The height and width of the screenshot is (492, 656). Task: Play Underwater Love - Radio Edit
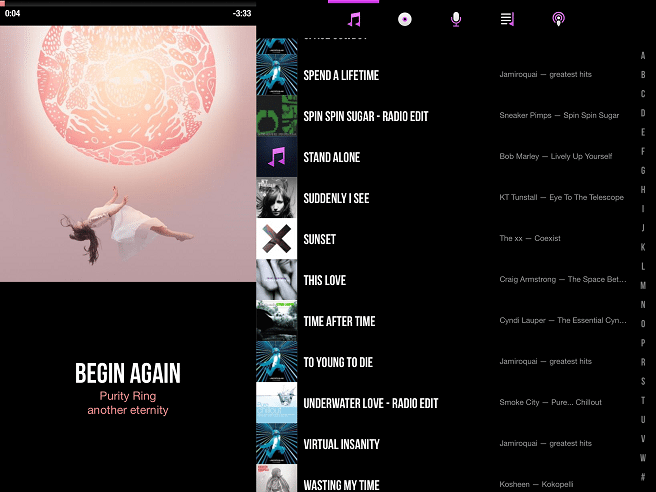tap(444, 403)
